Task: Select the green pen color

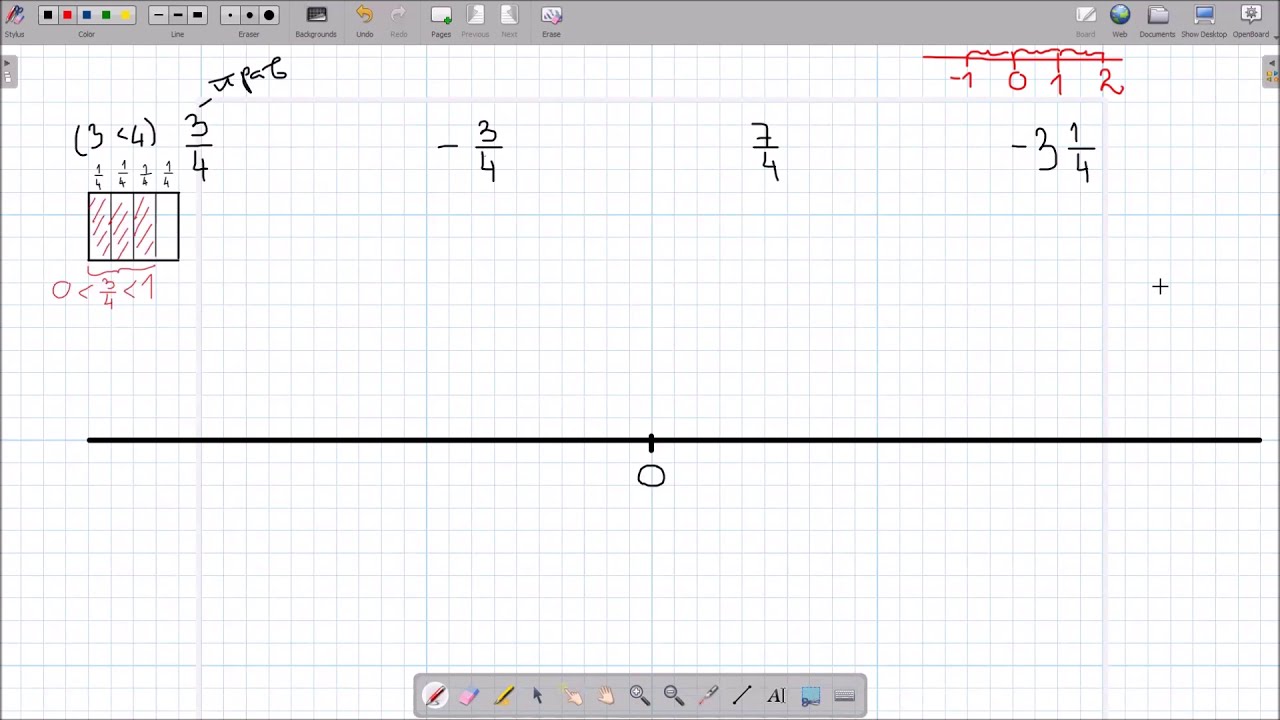Action: (x=106, y=15)
